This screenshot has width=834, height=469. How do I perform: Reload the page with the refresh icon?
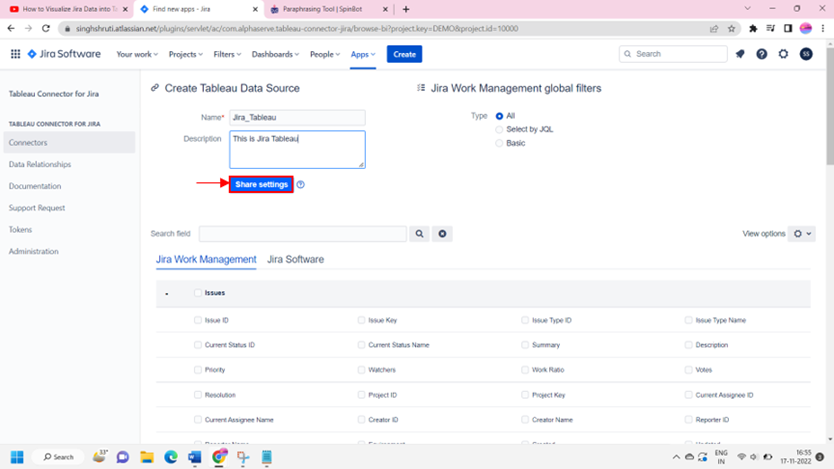point(46,28)
